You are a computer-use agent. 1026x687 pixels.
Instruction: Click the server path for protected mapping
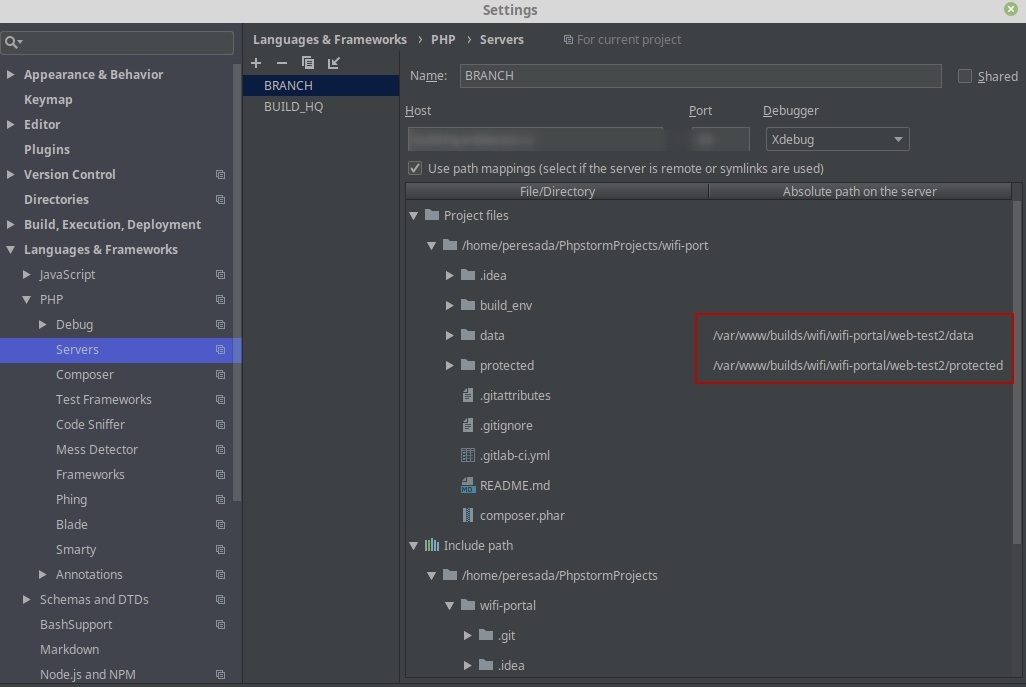pos(857,366)
